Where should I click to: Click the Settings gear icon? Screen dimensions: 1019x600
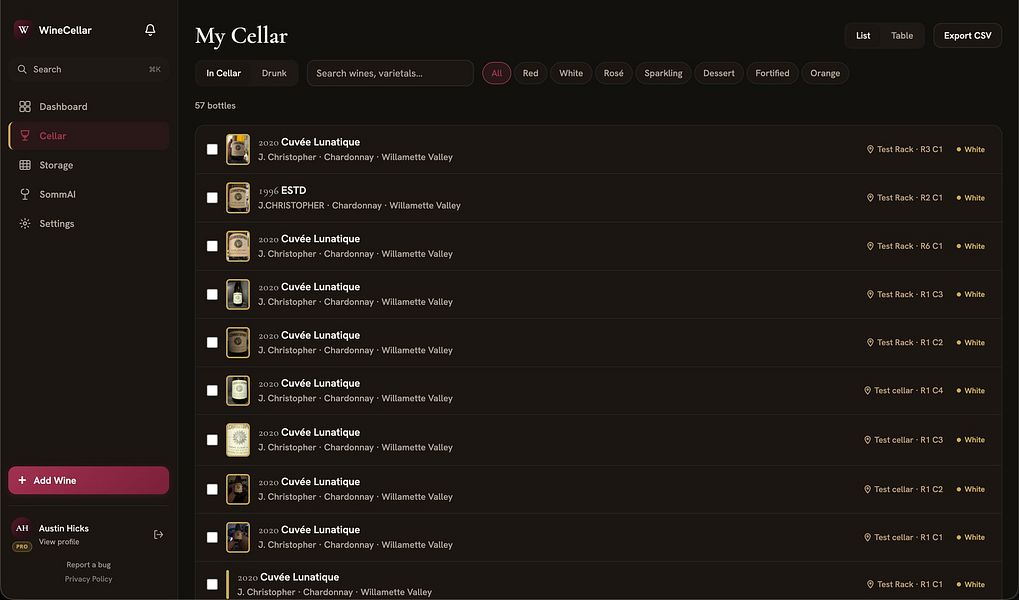pos(25,224)
